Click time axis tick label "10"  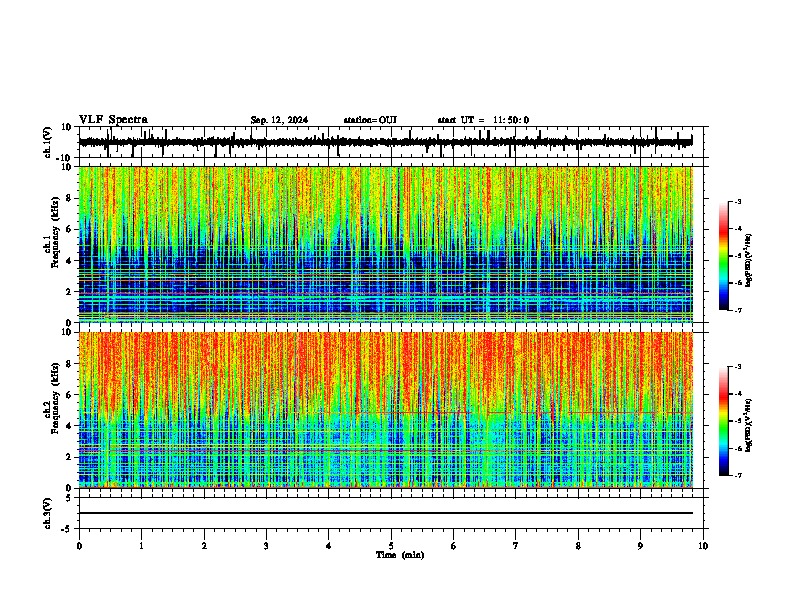click(703, 546)
